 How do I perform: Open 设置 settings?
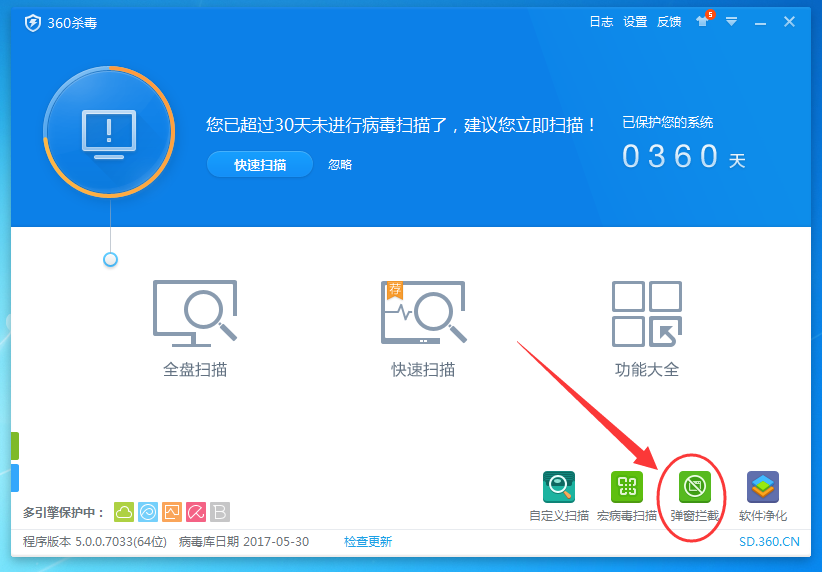(635, 21)
